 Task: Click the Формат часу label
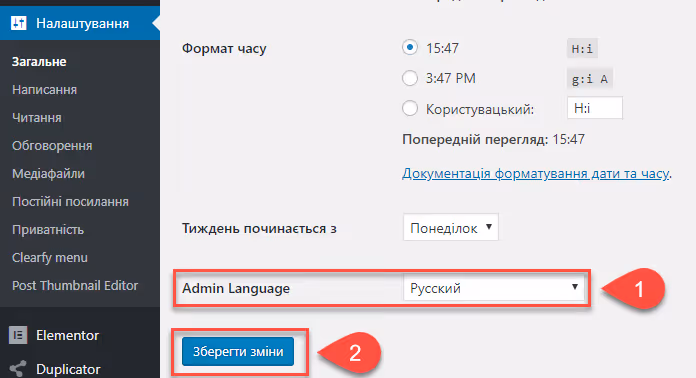(x=224, y=48)
